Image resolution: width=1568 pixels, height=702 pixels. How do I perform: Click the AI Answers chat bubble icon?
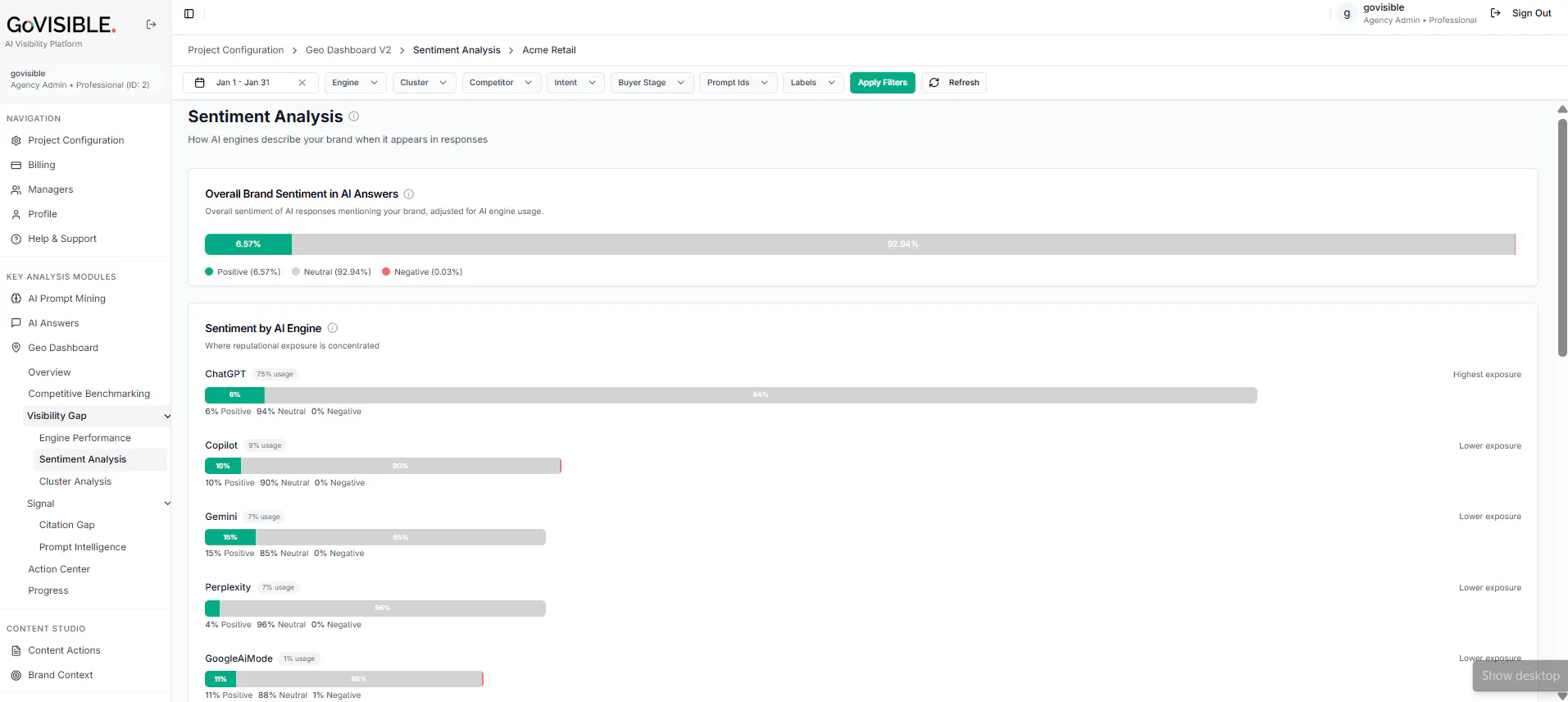pyautogui.click(x=16, y=323)
